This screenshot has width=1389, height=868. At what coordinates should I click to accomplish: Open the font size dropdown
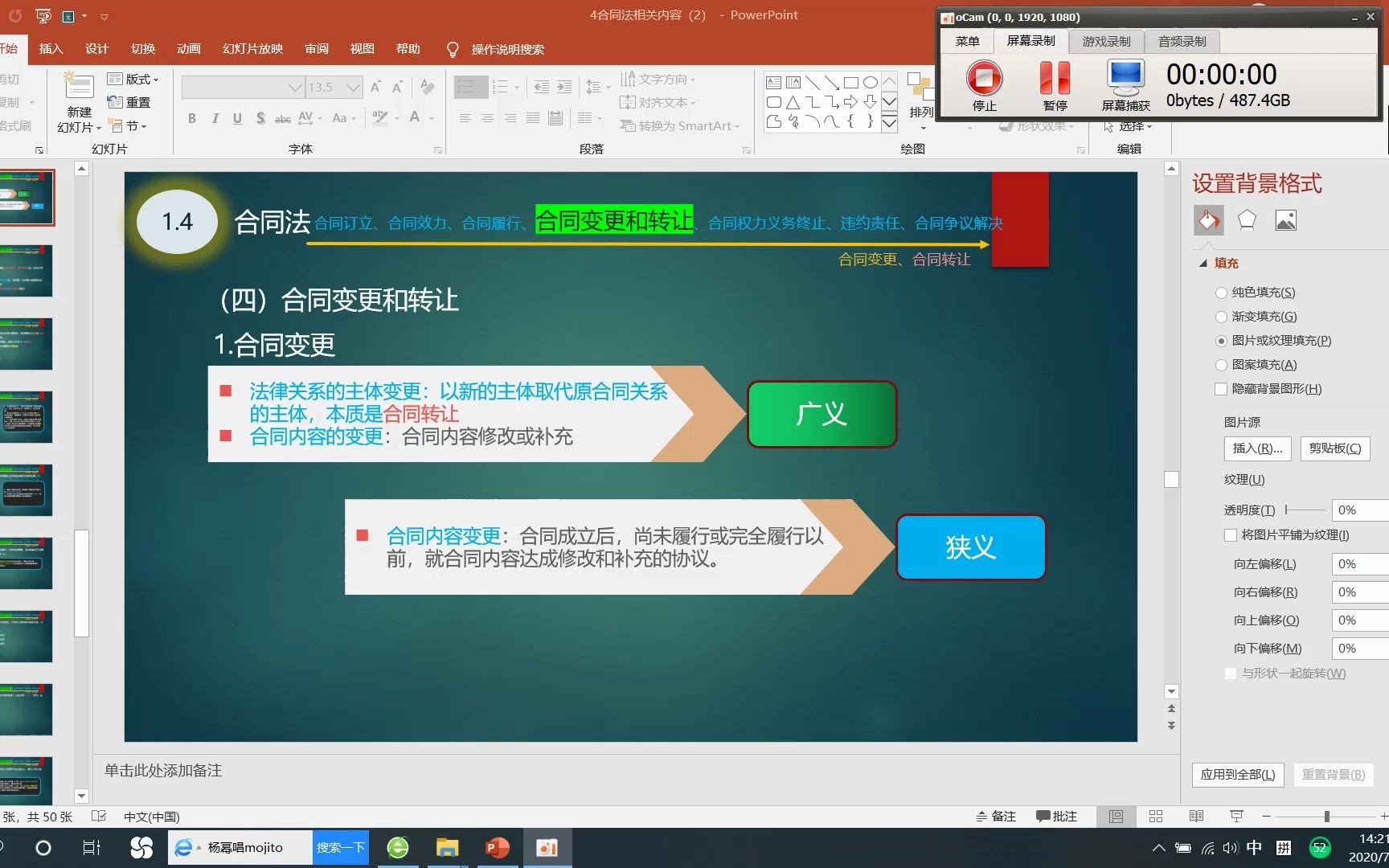(x=354, y=87)
